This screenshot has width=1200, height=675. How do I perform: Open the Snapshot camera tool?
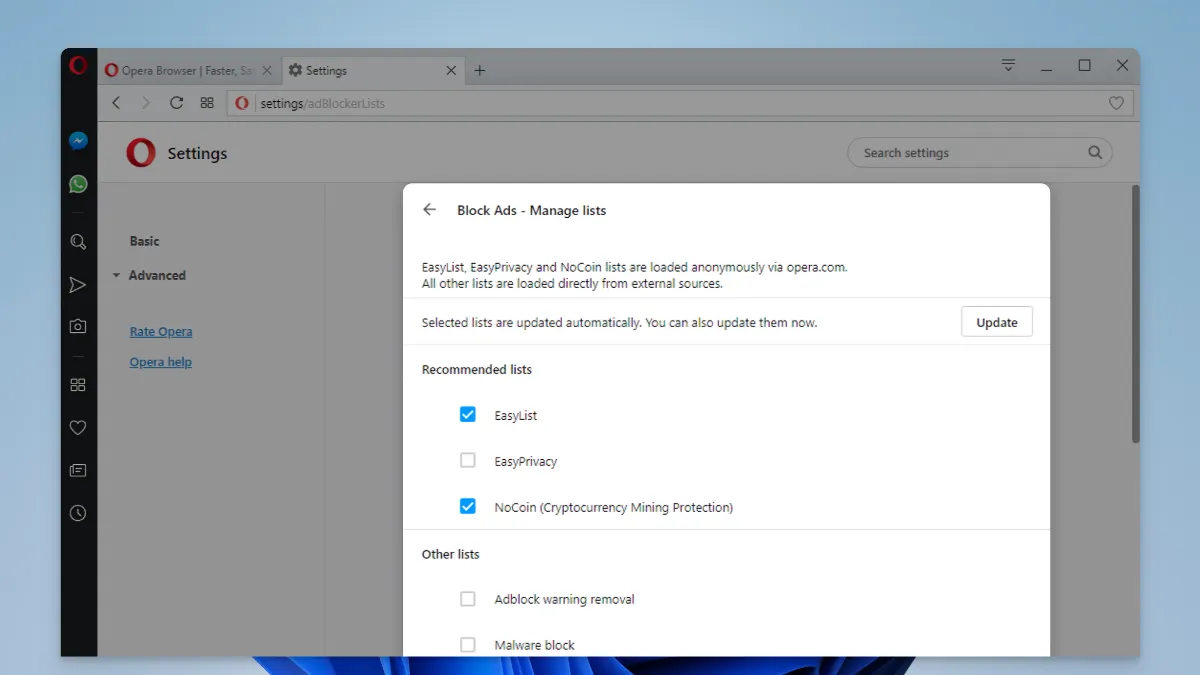coord(78,326)
